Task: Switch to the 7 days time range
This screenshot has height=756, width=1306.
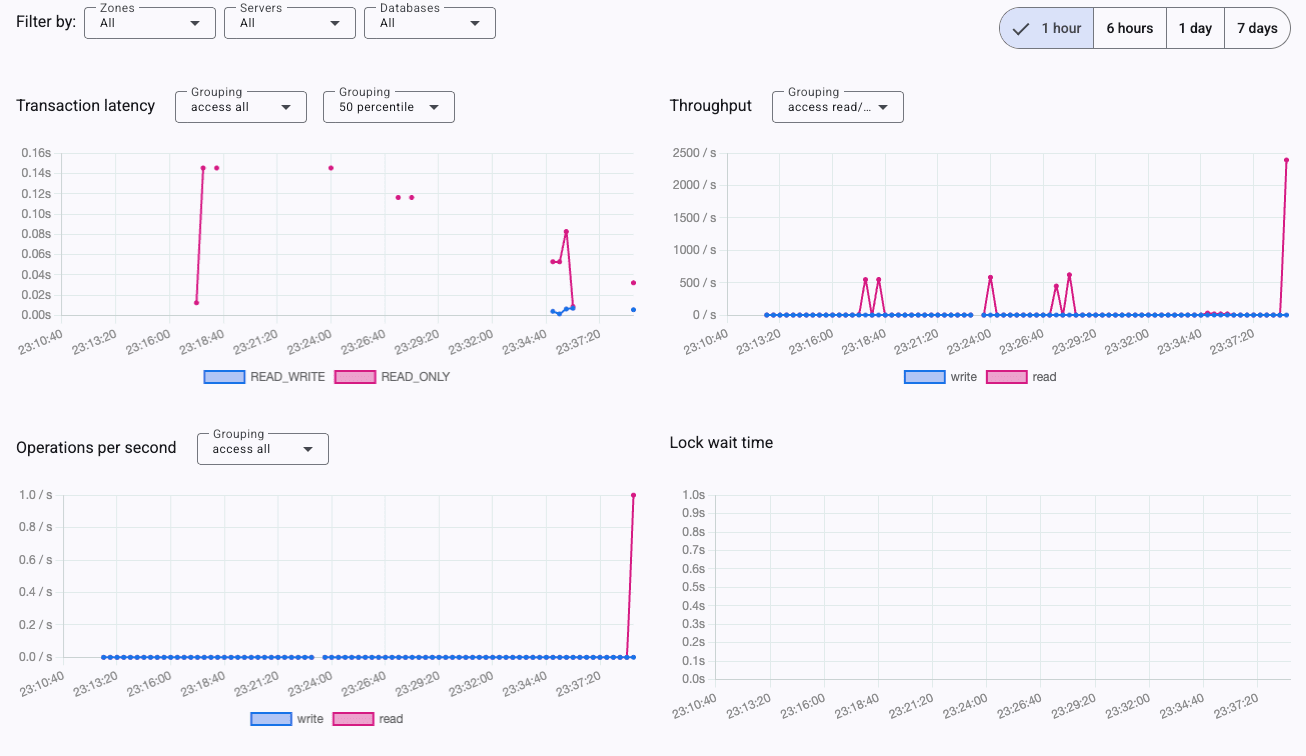Action: click(1257, 28)
